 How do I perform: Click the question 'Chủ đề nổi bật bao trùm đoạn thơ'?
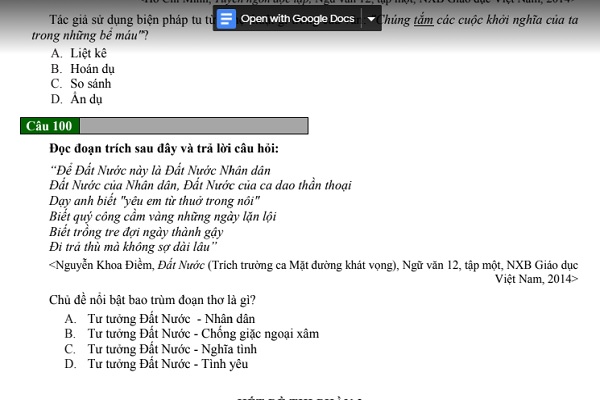[x=152, y=300]
